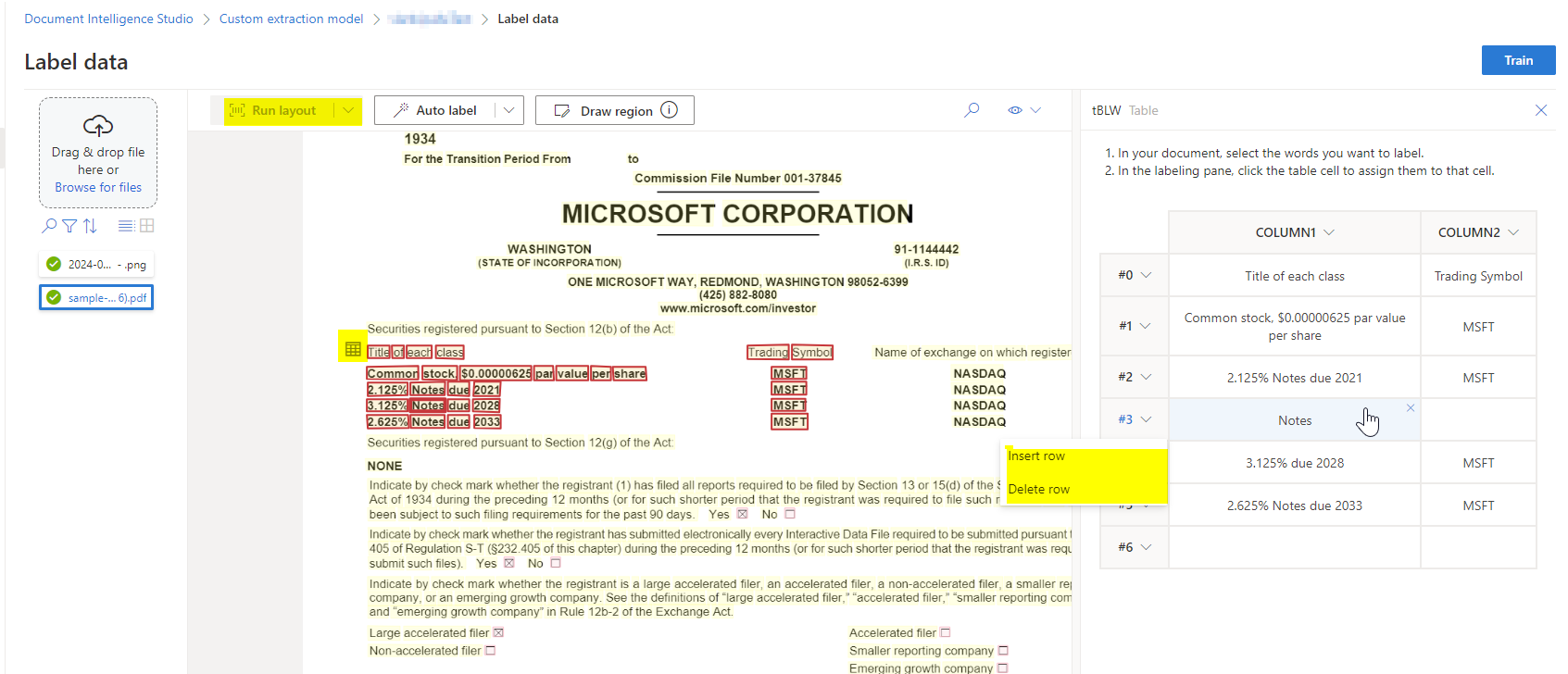The image size is (1568, 674).
Task: Sort documents with the up-down arrows icon
Action: [90, 226]
